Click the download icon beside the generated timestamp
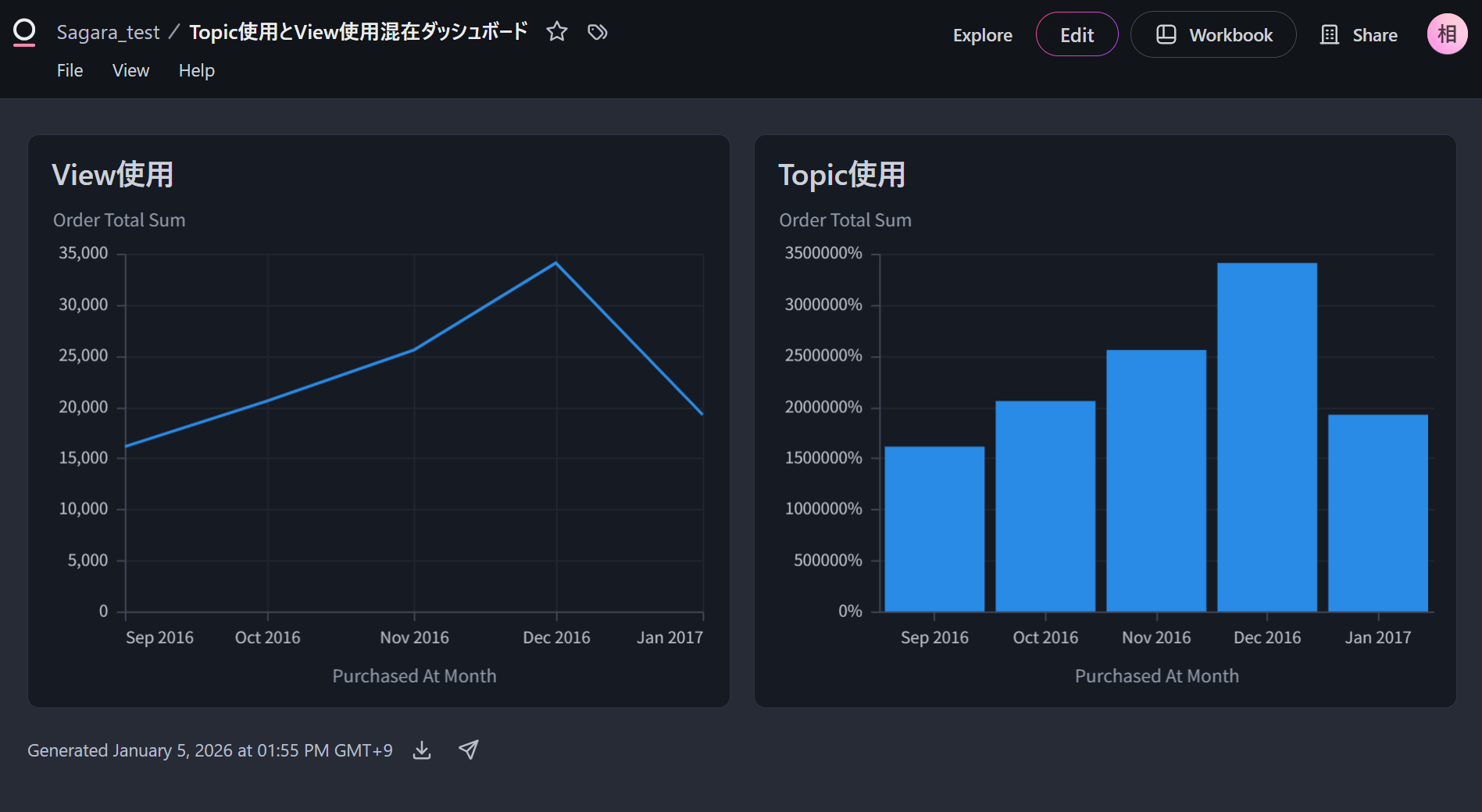This screenshot has height=812, width=1482. (x=422, y=750)
